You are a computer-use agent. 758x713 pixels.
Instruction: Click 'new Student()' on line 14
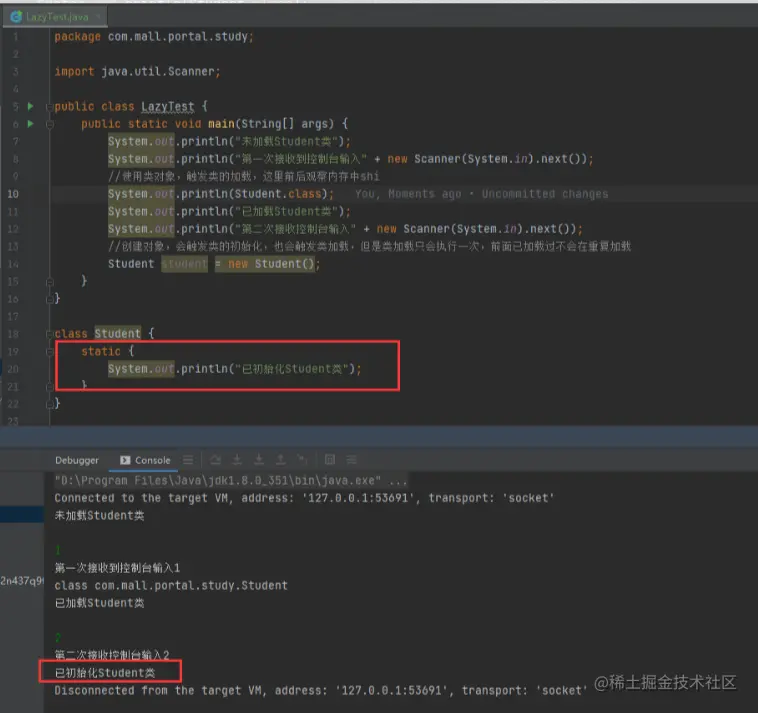pyautogui.click(x=271, y=264)
